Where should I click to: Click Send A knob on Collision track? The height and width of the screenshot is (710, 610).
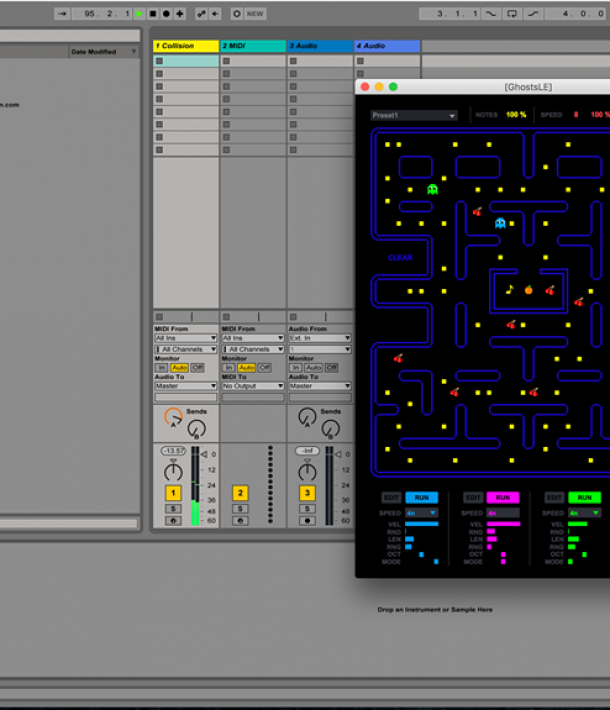tap(173, 417)
